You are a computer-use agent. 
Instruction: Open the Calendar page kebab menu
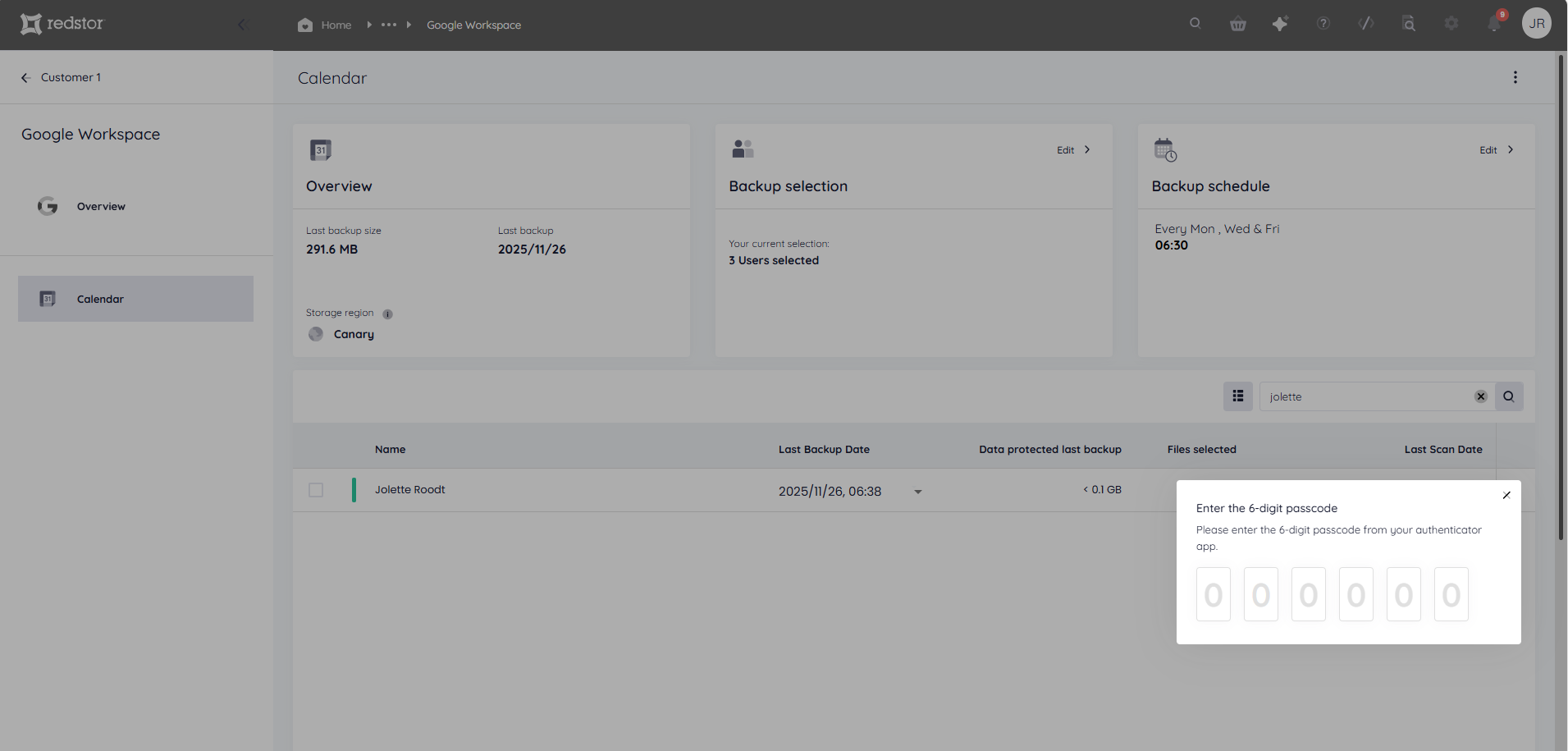coord(1515,77)
